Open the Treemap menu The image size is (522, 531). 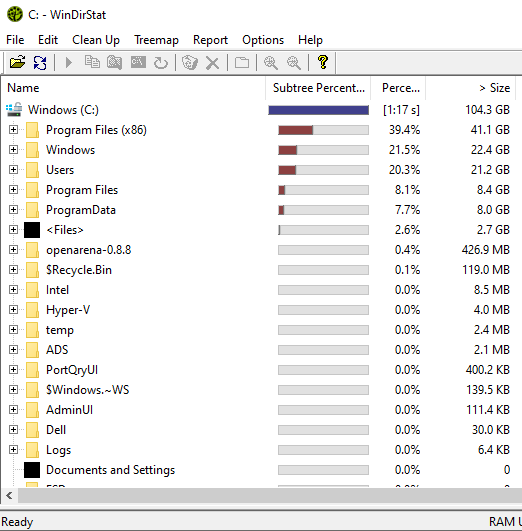(156, 40)
